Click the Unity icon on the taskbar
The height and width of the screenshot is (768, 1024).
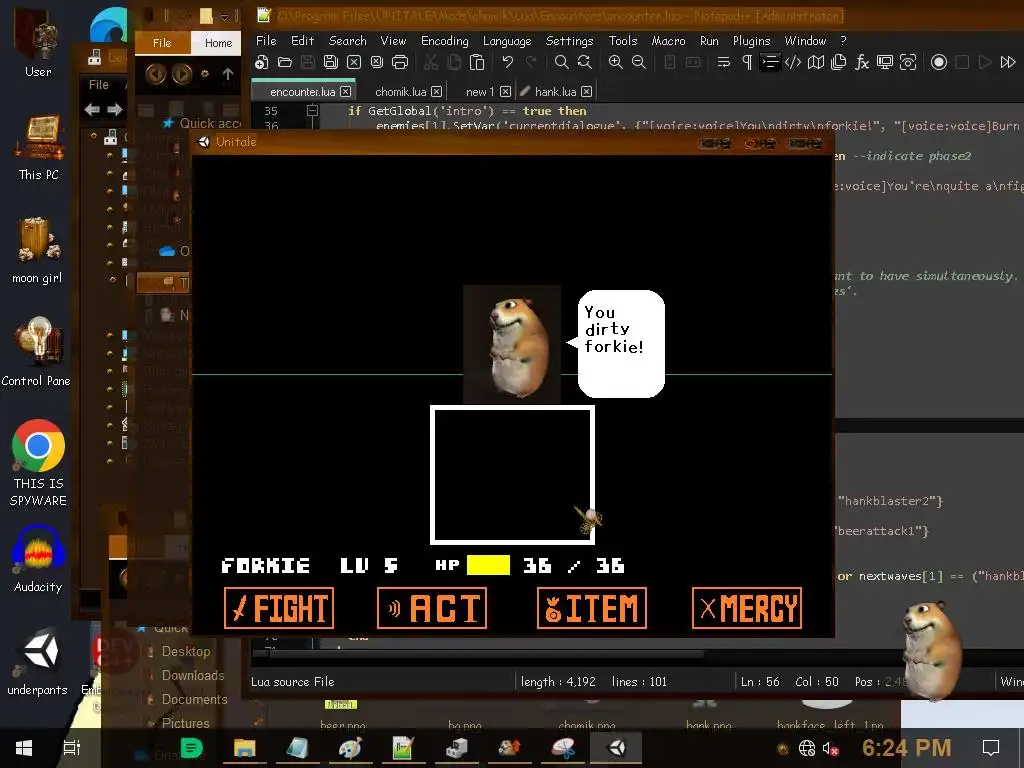point(616,748)
